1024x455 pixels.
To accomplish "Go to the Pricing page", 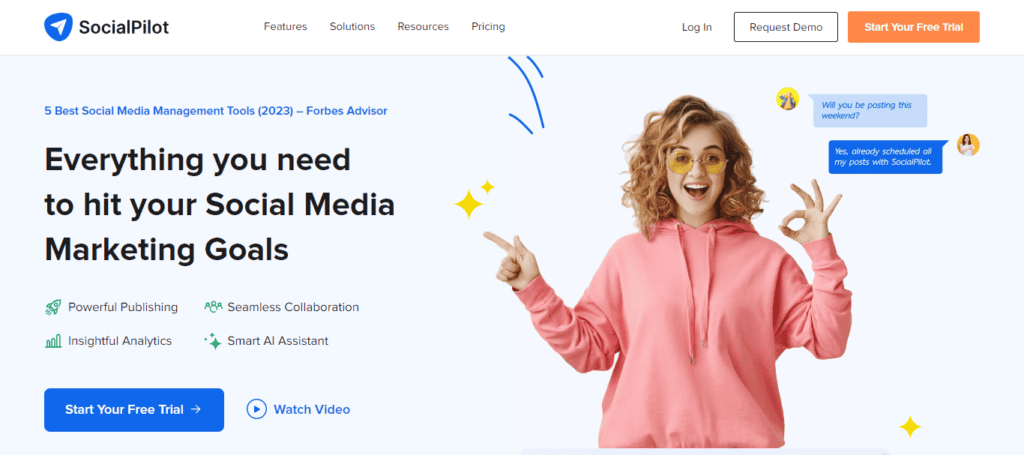I will click(x=488, y=27).
